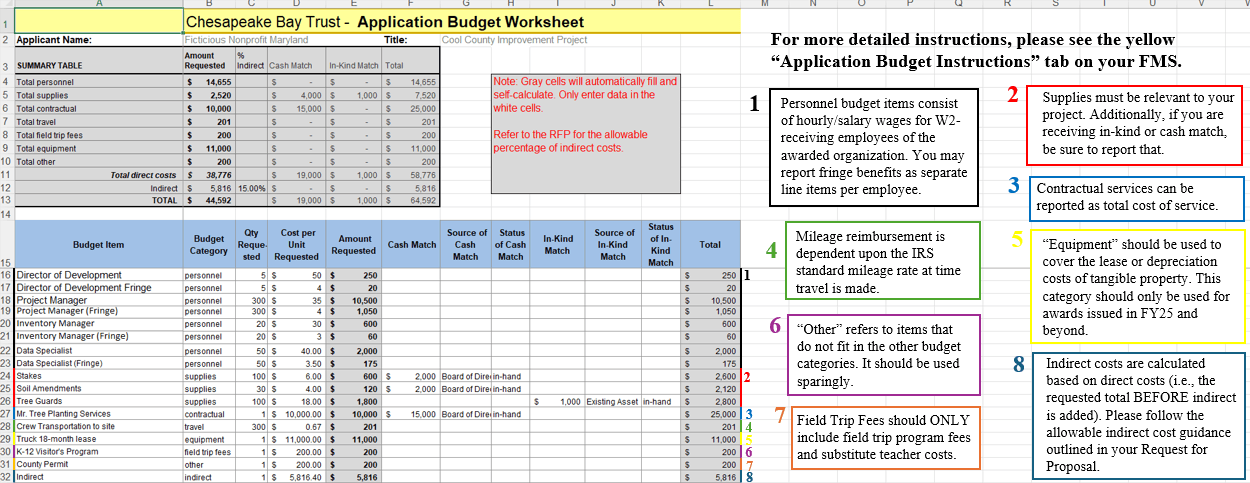Click row header 16
This screenshot has width=1250, height=483.
7,274
